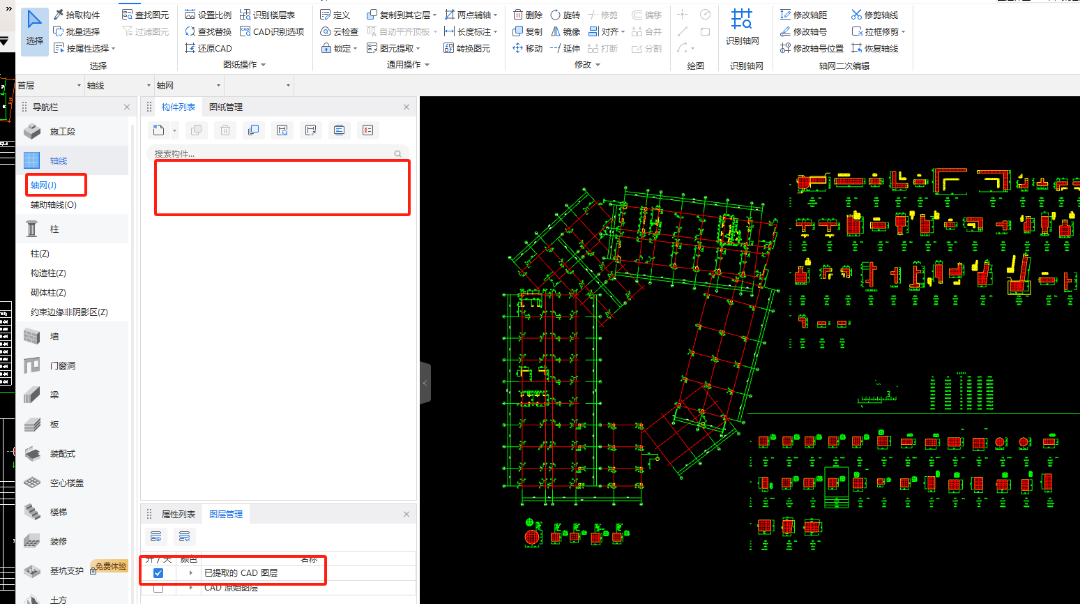Open the 查找图元 find elements tool
This screenshot has width=1080, height=604.
(145, 14)
